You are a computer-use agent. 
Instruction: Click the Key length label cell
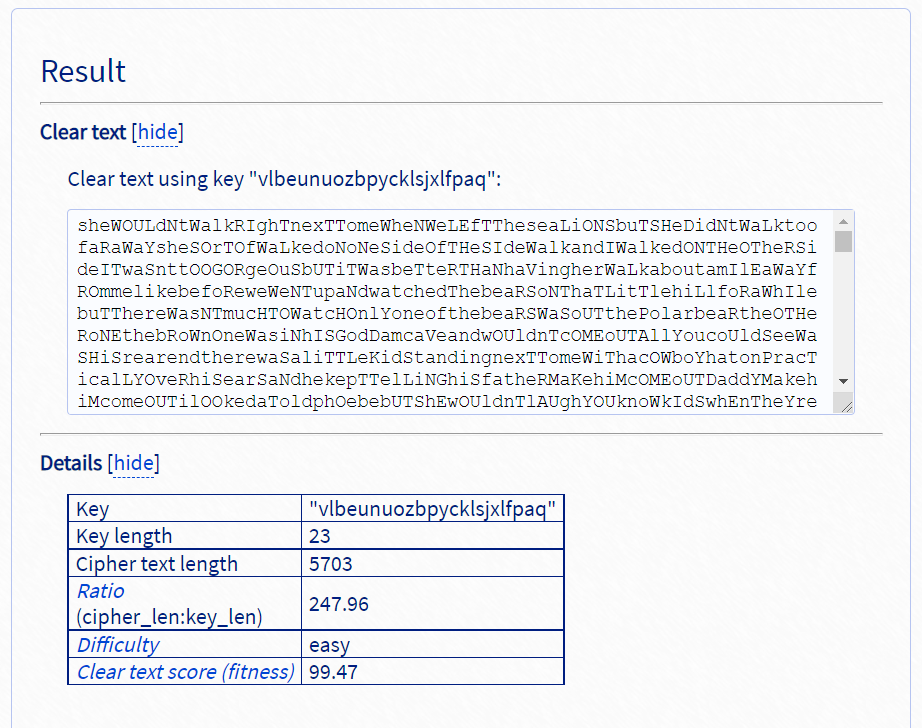click(x=185, y=536)
